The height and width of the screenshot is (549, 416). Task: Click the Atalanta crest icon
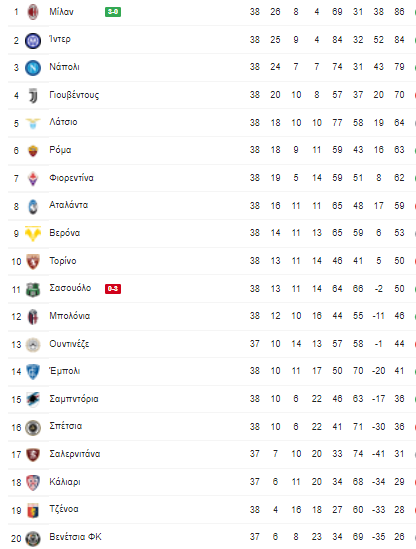click(x=33, y=206)
